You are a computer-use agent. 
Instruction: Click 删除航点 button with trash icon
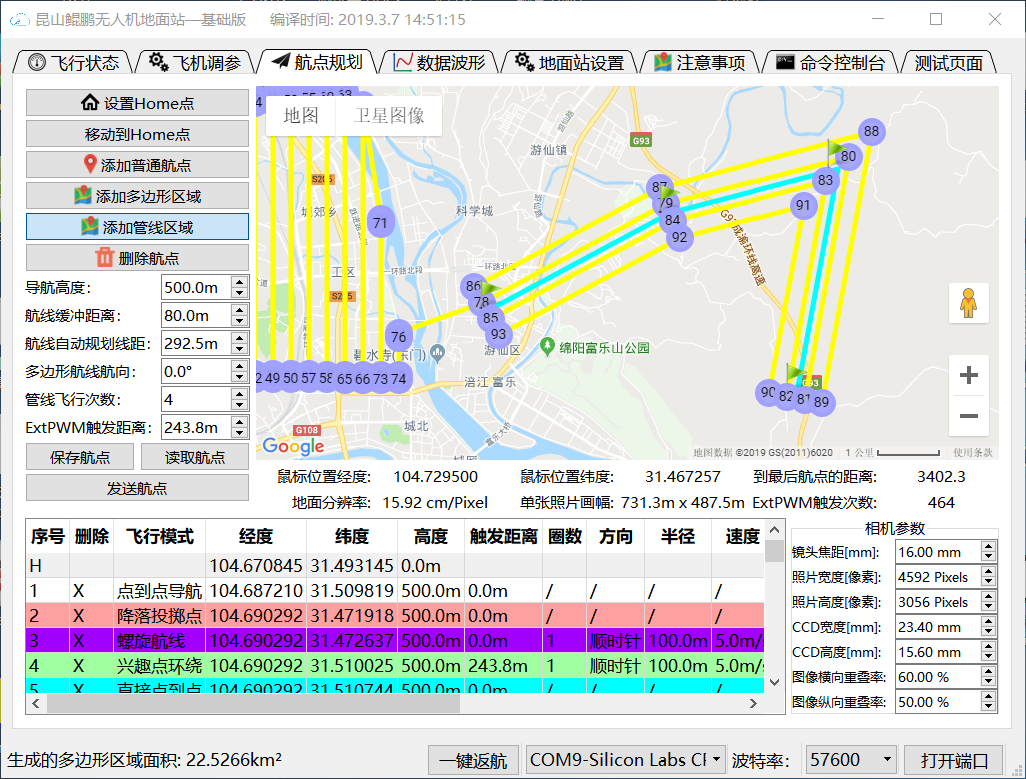pyautogui.click(x=137, y=258)
